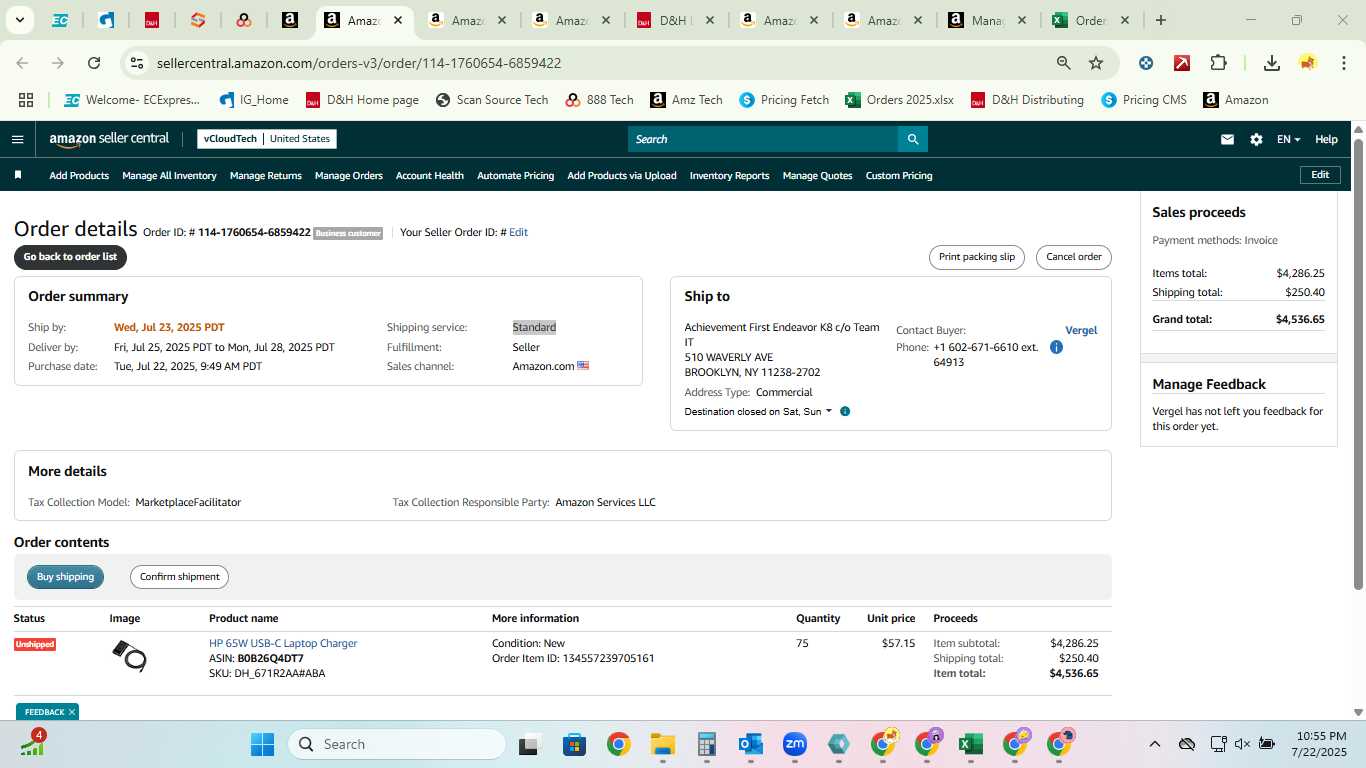Show hidden system tray icons chevron
The width and height of the screenshot is (1366, 768).
pos(1155,744)
